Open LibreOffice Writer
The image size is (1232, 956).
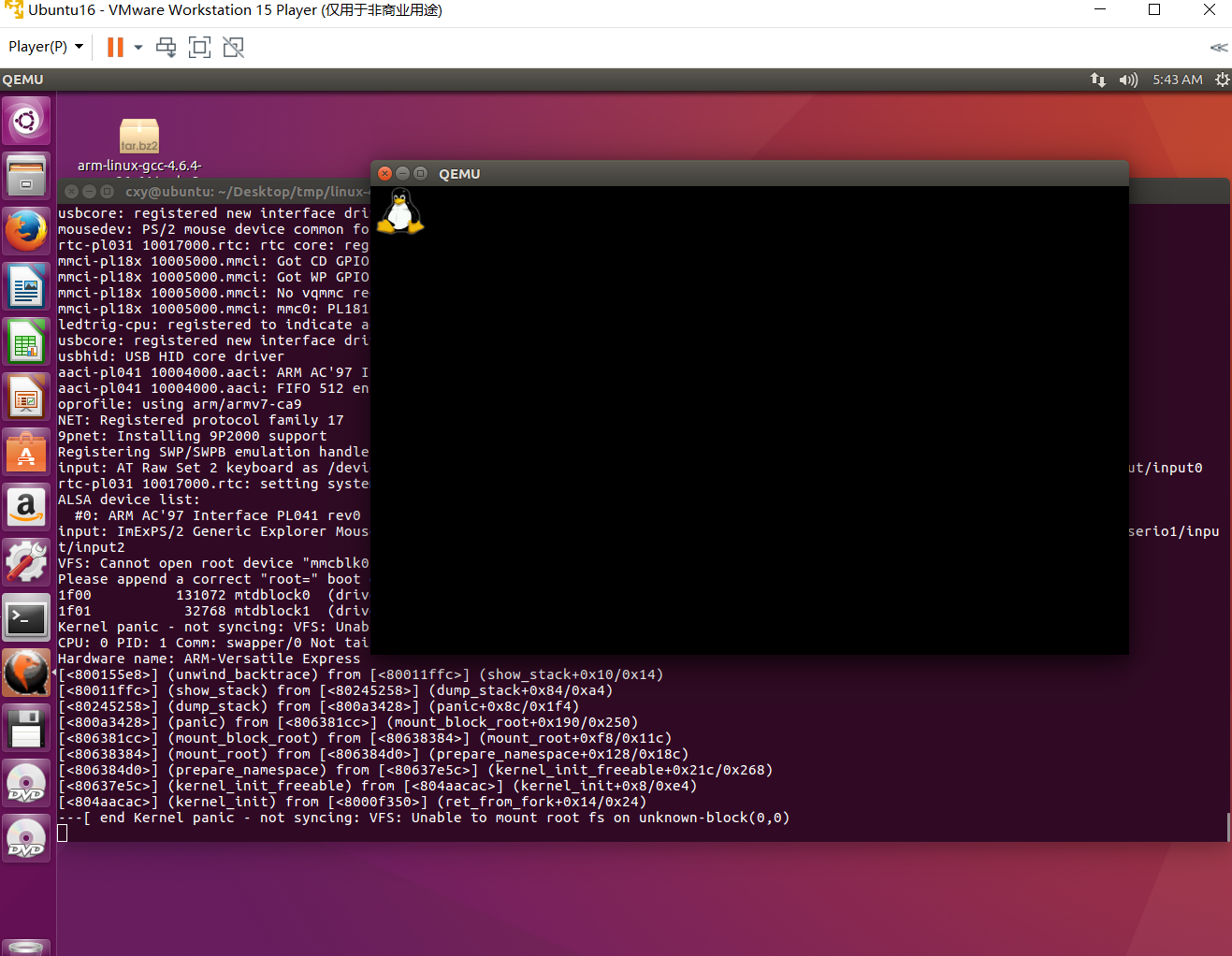pyautogui.click(x=26, y=285)
